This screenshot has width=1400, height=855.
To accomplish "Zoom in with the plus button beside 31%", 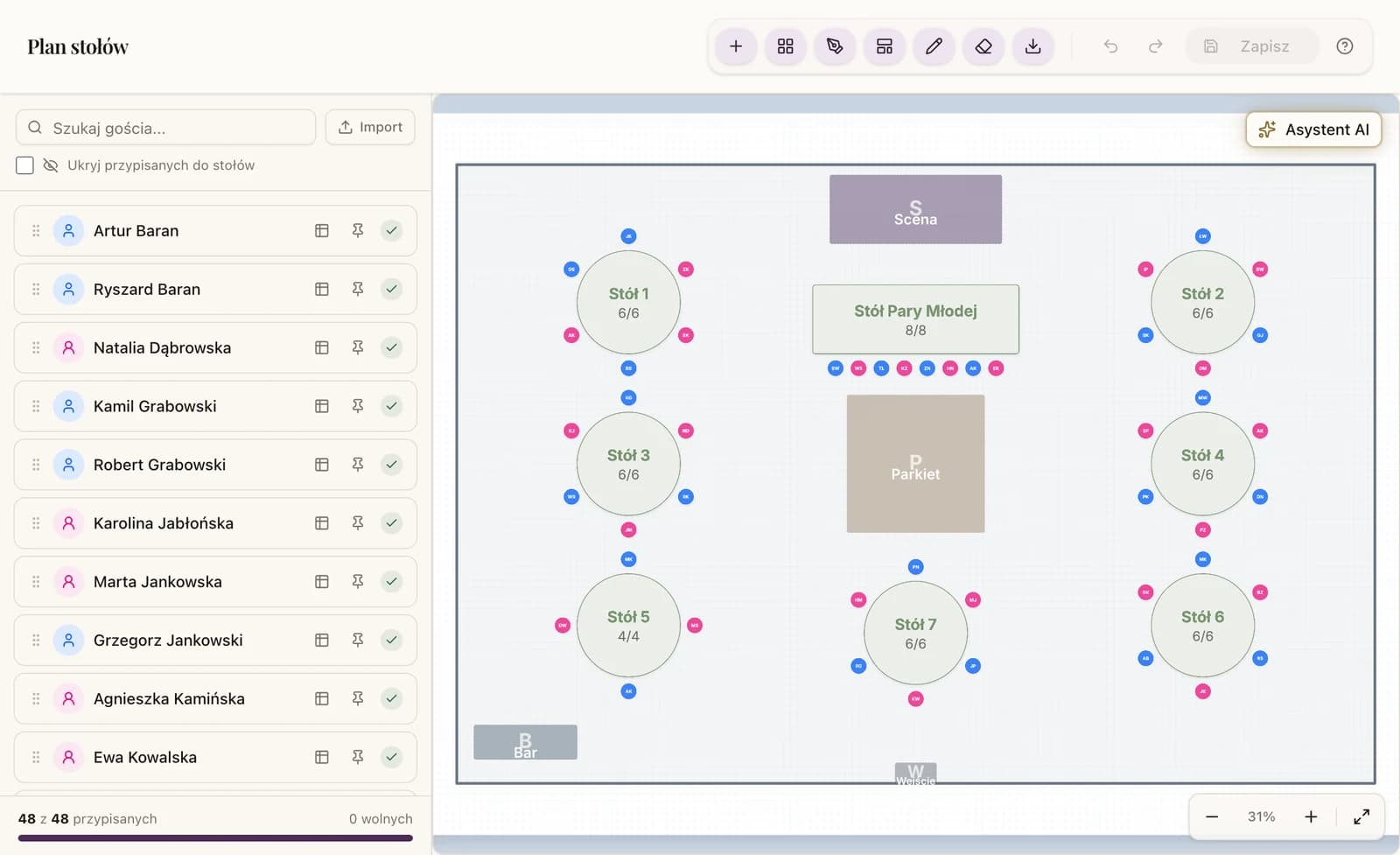I will [1311, 816].
